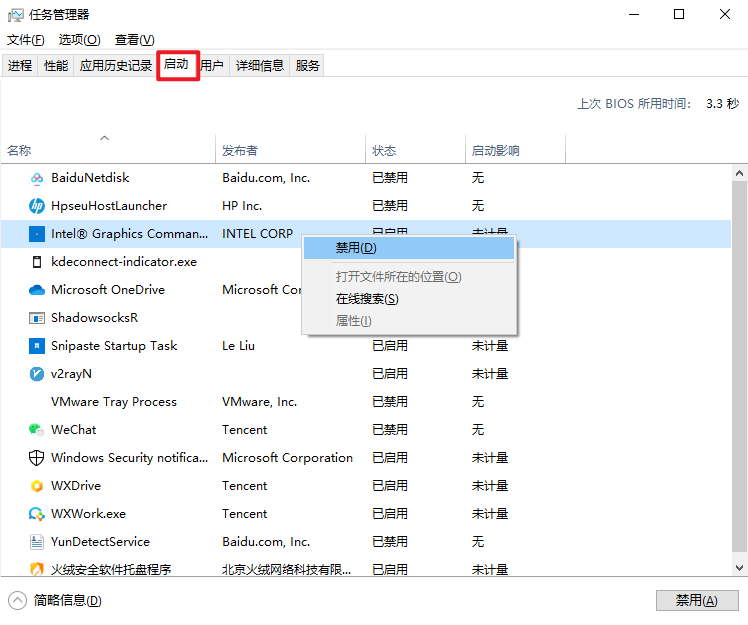Switch to the 用户 tab
This screenshot has width=748, height=625.
pos(212,65)
